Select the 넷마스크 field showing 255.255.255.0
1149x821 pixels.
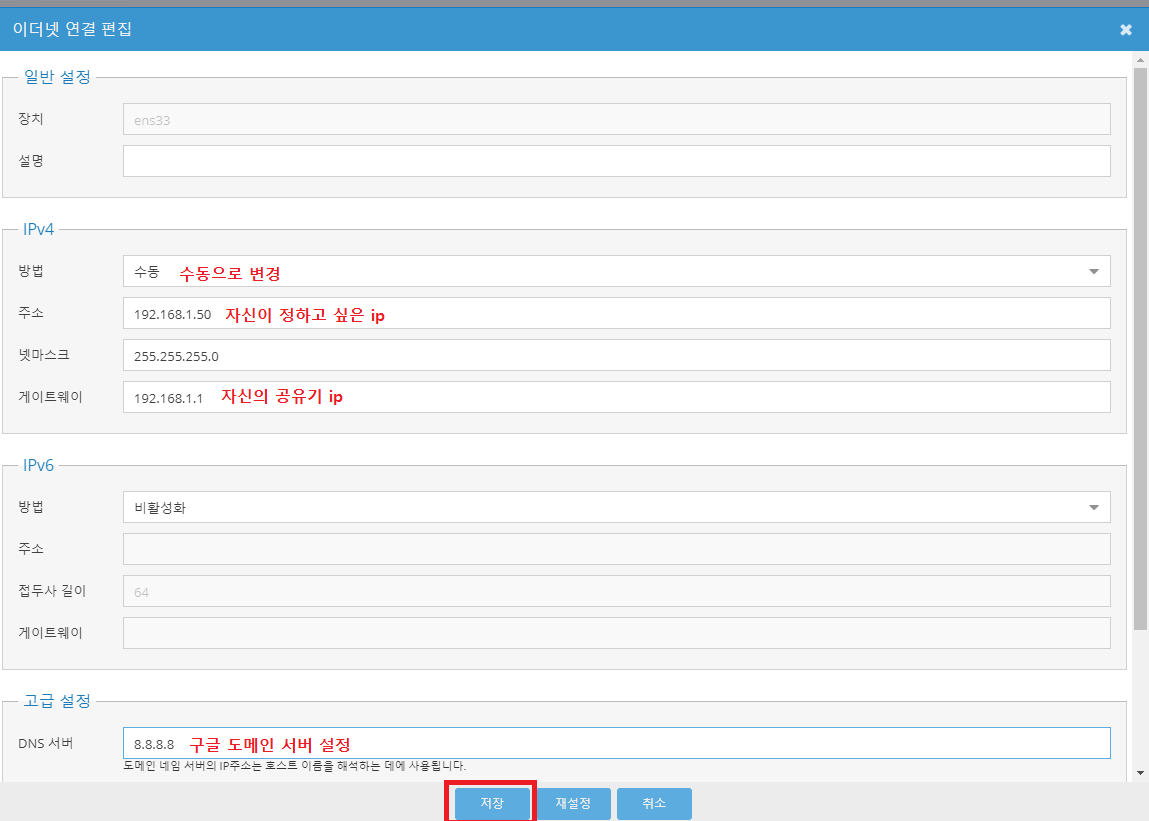[616, 355]
